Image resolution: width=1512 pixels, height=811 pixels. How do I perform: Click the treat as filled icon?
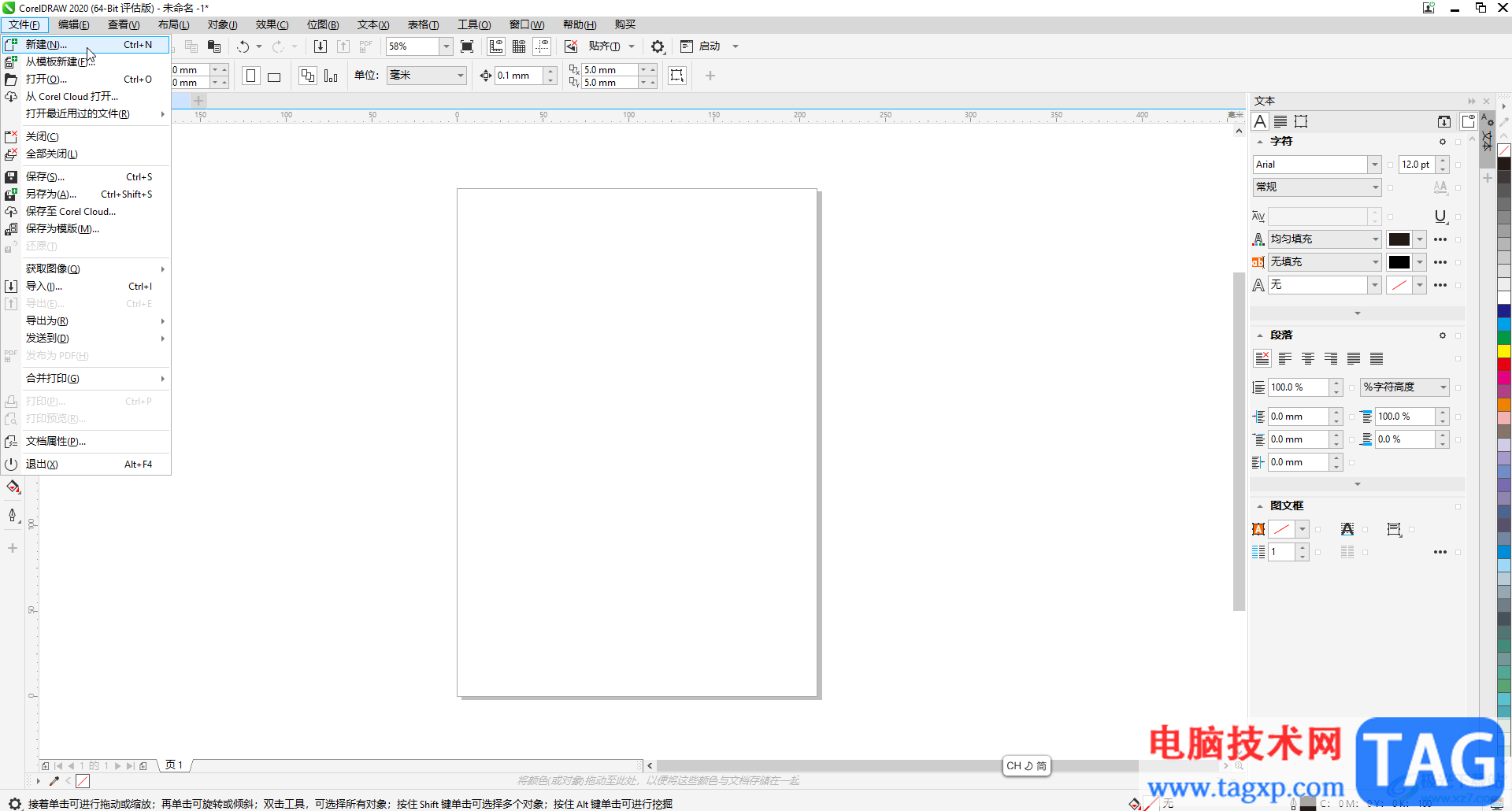pyautogui.click(x=677, y=76)
